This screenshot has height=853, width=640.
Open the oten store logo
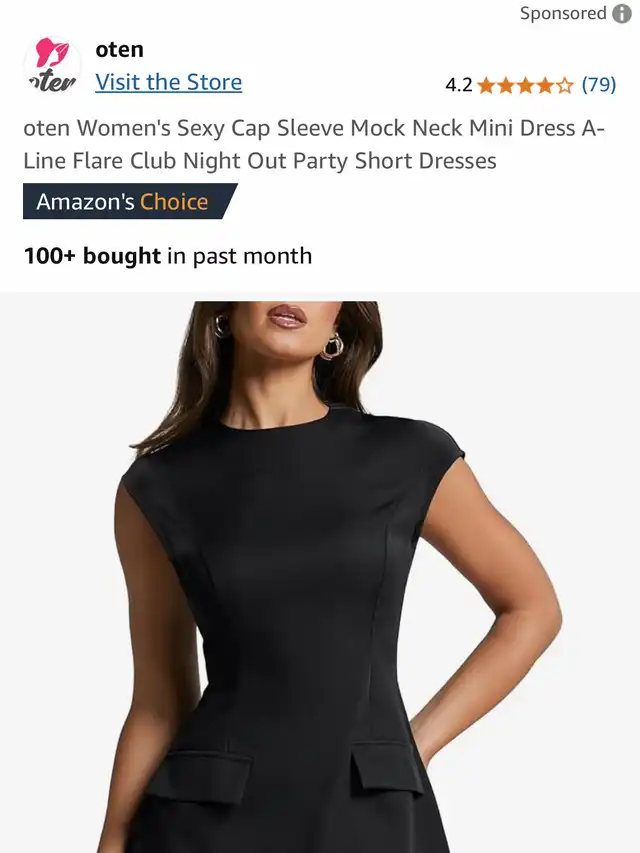pyautogui.click(x=52, y=65)
